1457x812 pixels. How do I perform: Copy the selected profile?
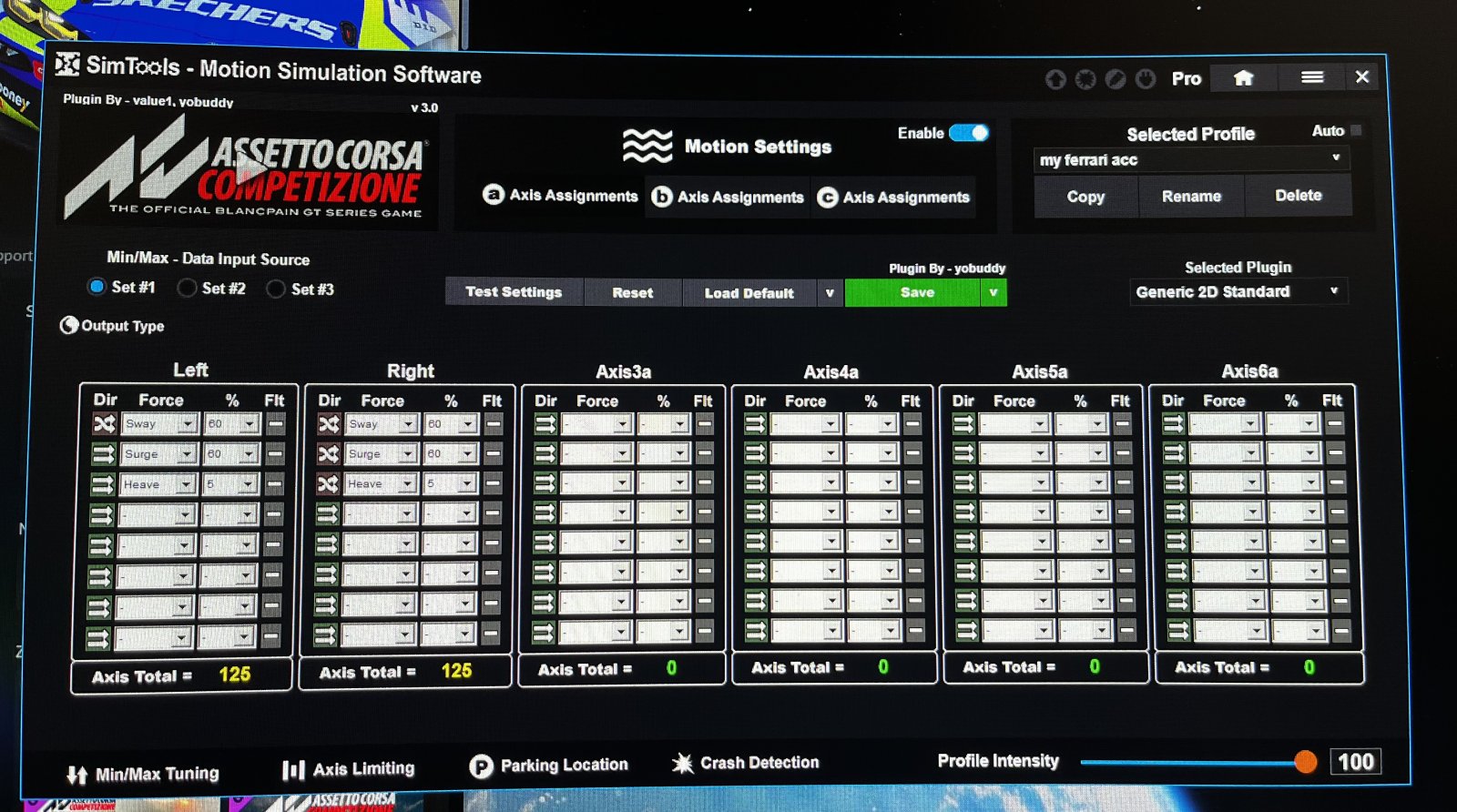1085,197
